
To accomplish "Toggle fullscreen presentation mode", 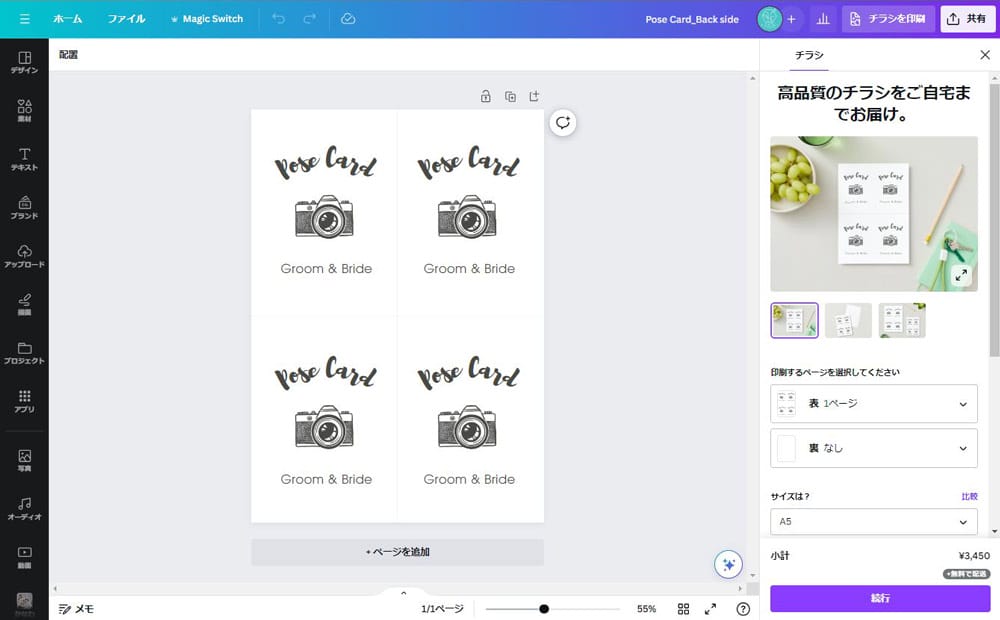I will (710, 609).
